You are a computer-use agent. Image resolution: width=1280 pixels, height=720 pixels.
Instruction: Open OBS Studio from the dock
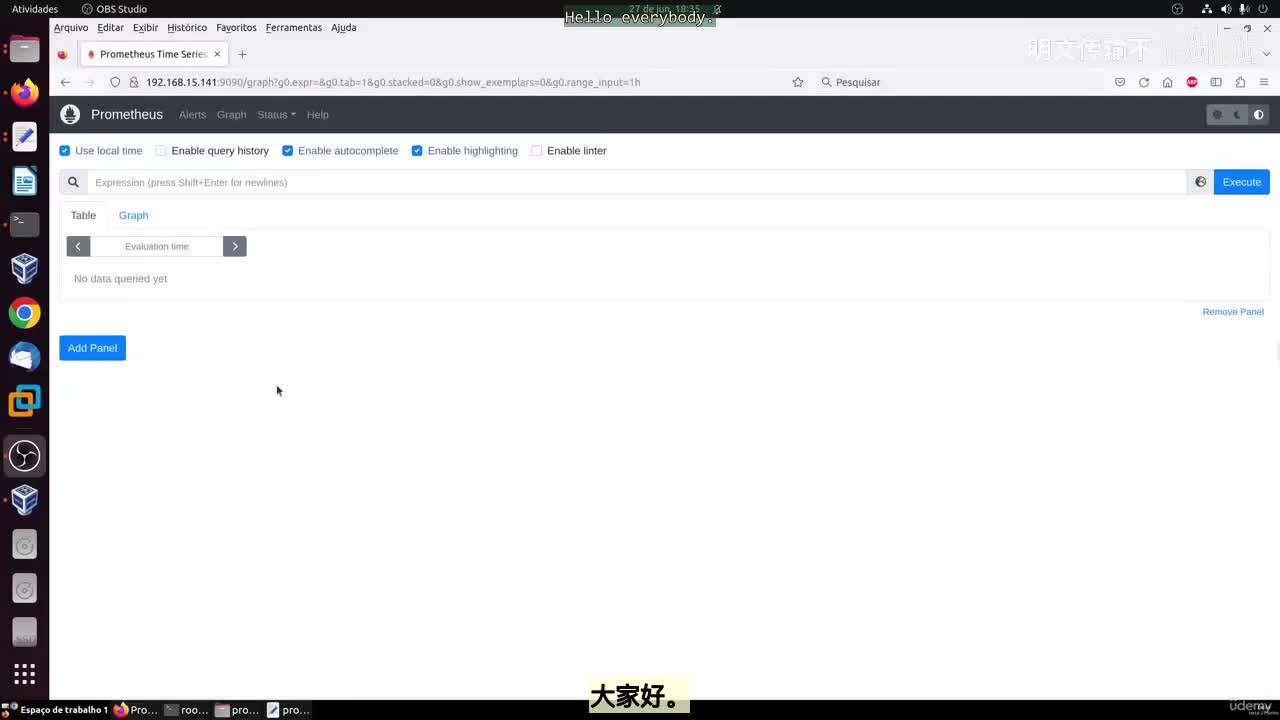pos(24,456)
